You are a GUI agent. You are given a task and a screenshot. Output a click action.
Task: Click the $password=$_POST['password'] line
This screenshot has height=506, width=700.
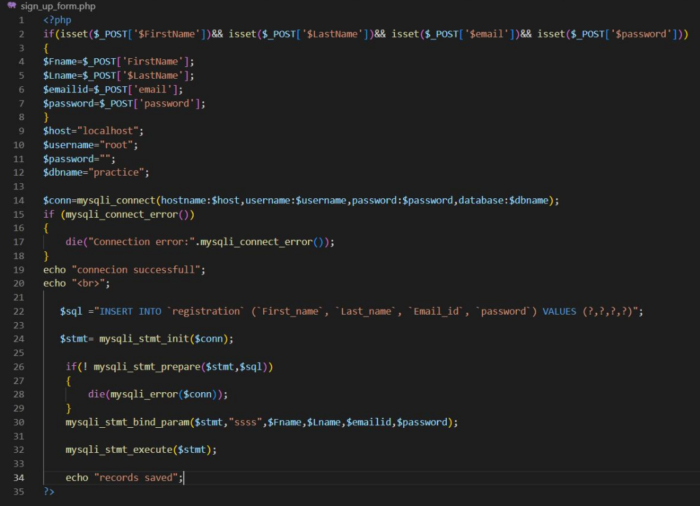tap(124, 104)
